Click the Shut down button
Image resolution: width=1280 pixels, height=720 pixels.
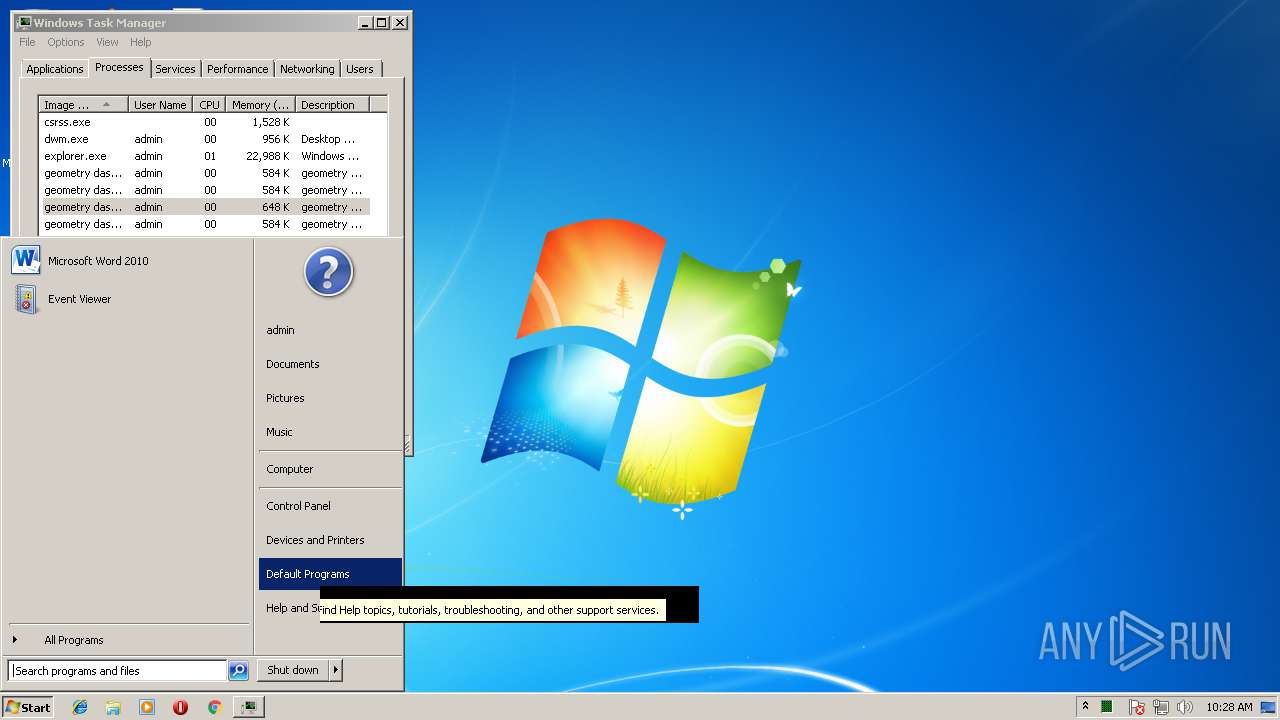tap(293, 670)
